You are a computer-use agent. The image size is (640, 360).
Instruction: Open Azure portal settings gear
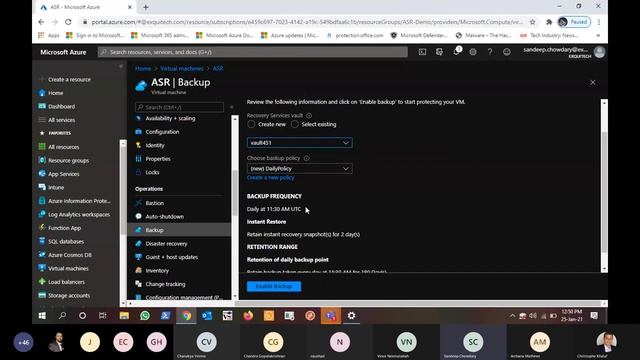coord(473,52)
